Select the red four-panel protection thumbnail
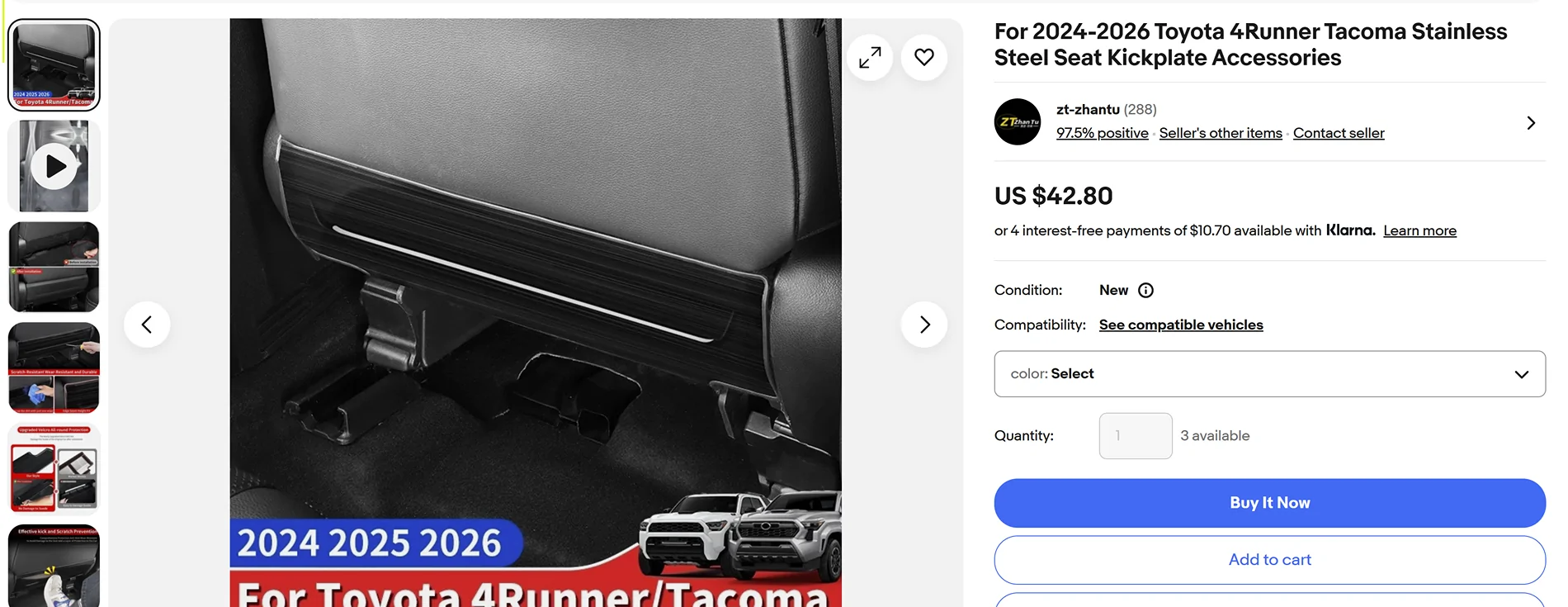 point(54,469)
